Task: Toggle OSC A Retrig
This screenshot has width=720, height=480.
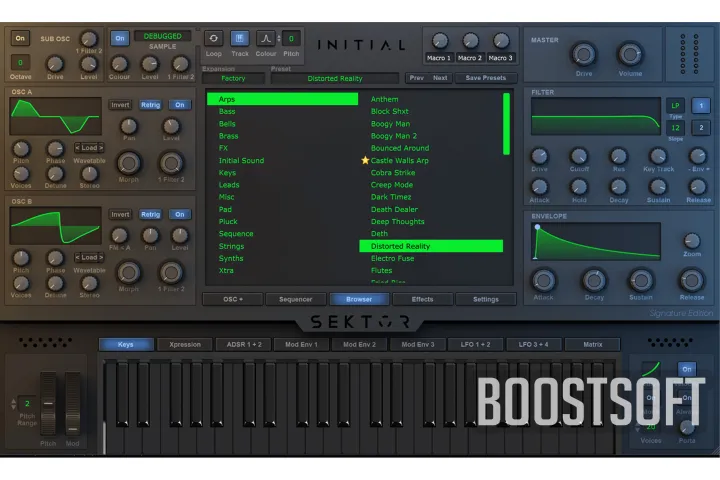Action: 151,105
